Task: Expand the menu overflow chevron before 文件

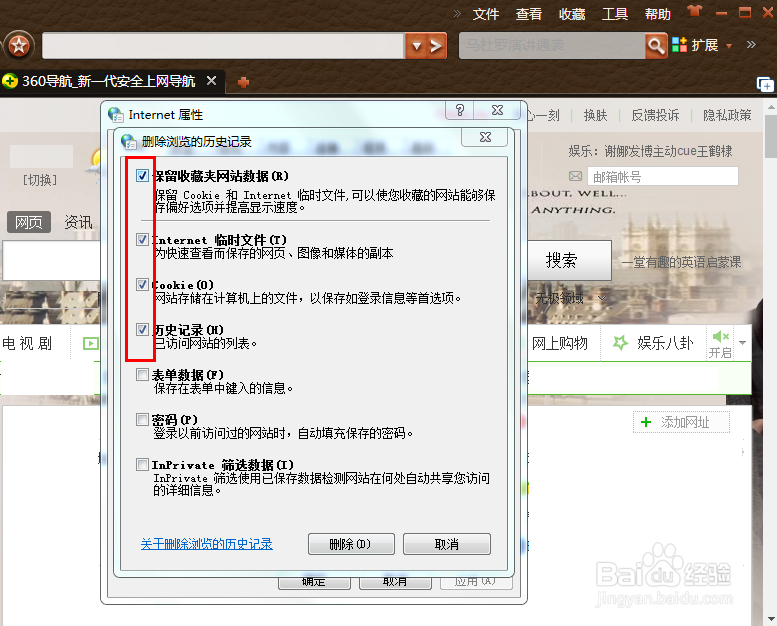Action: 457,14
